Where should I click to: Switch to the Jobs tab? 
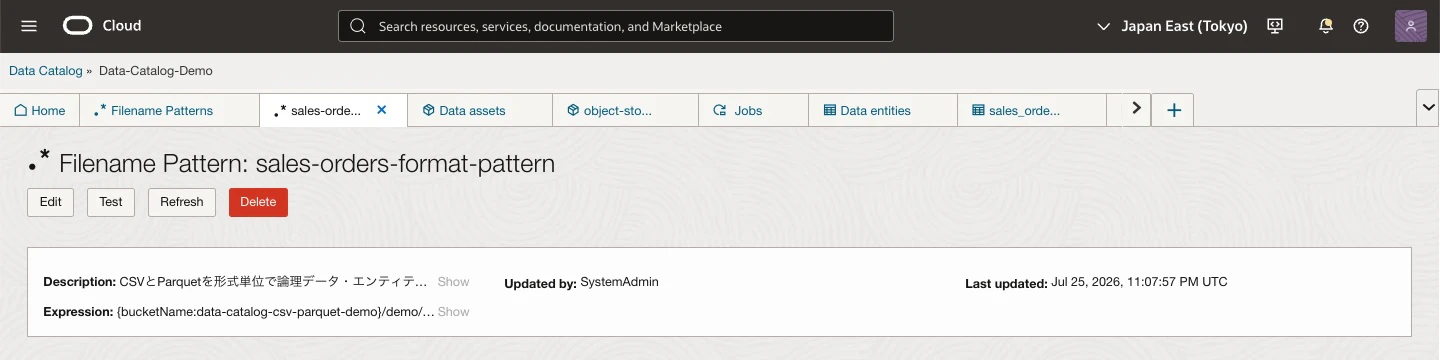click(x=753, y=110)
